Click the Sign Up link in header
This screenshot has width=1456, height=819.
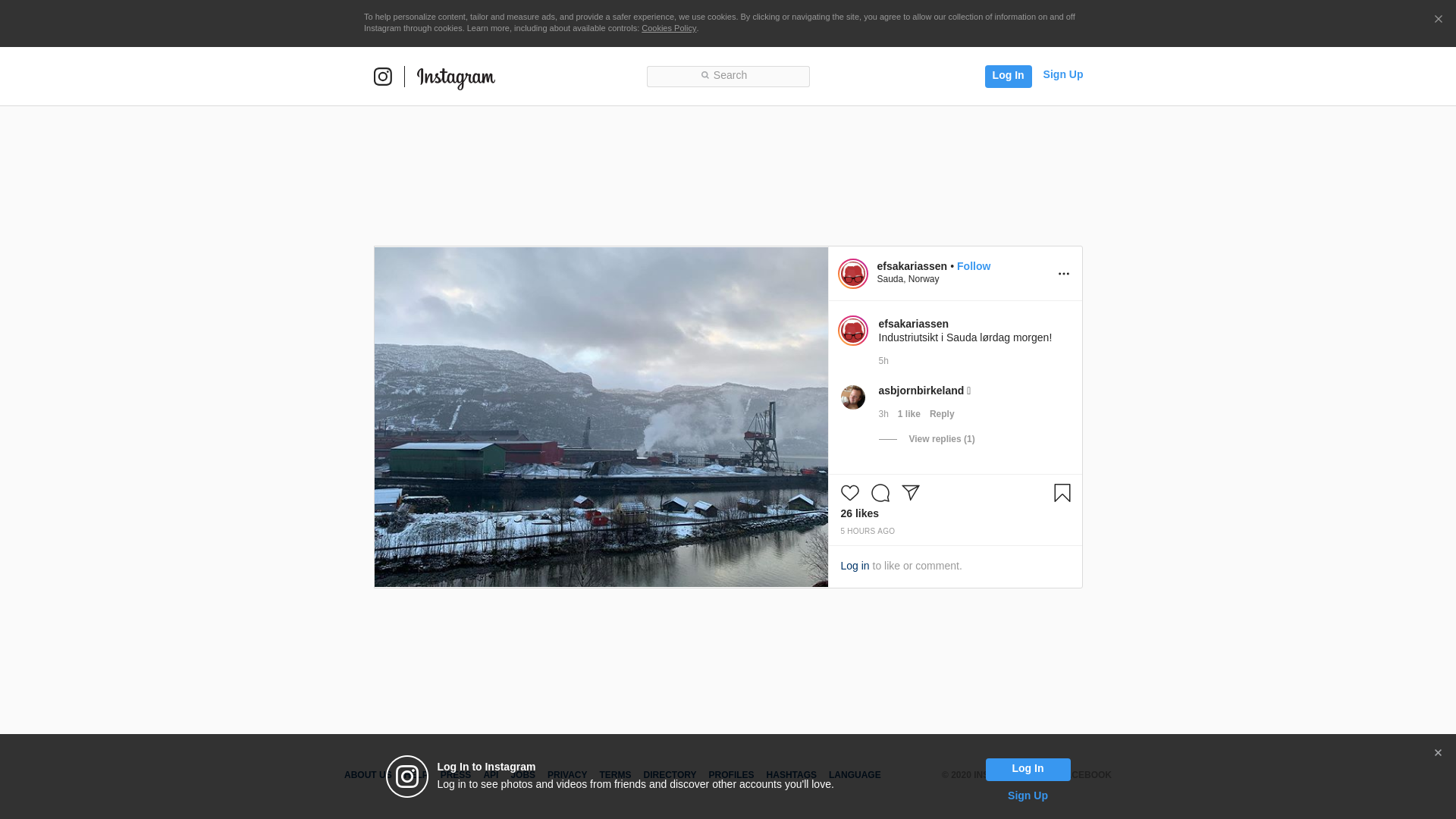pyautogui.click(x=1063, y=74)
